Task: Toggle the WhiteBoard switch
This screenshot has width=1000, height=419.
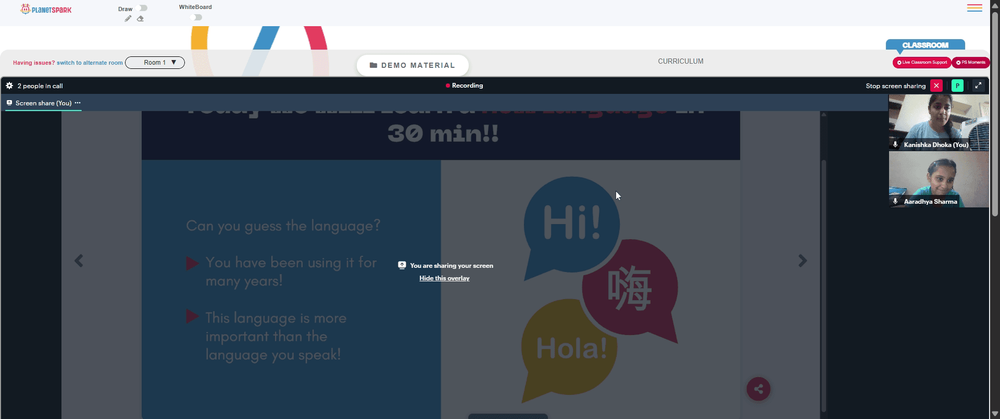Action: click(x=197, y=17)
